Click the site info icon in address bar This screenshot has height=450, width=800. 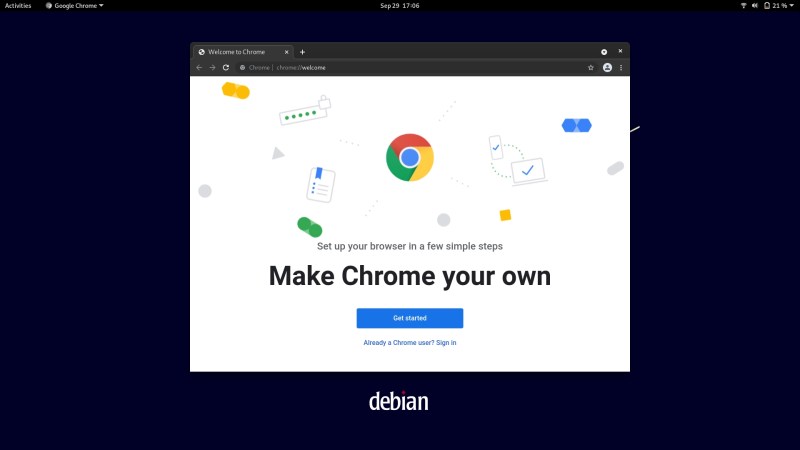point(242,67)
